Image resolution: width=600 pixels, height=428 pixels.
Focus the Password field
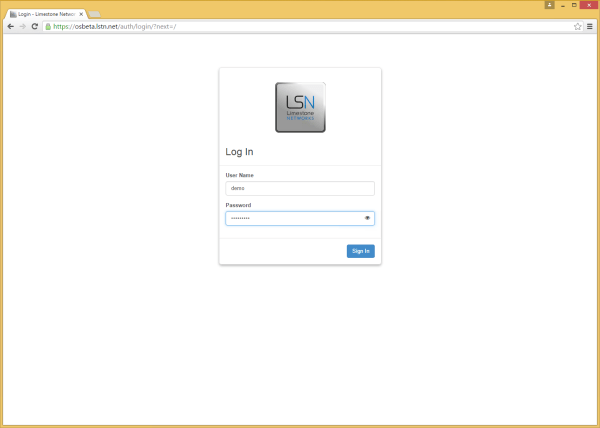(x=300, y=218)
